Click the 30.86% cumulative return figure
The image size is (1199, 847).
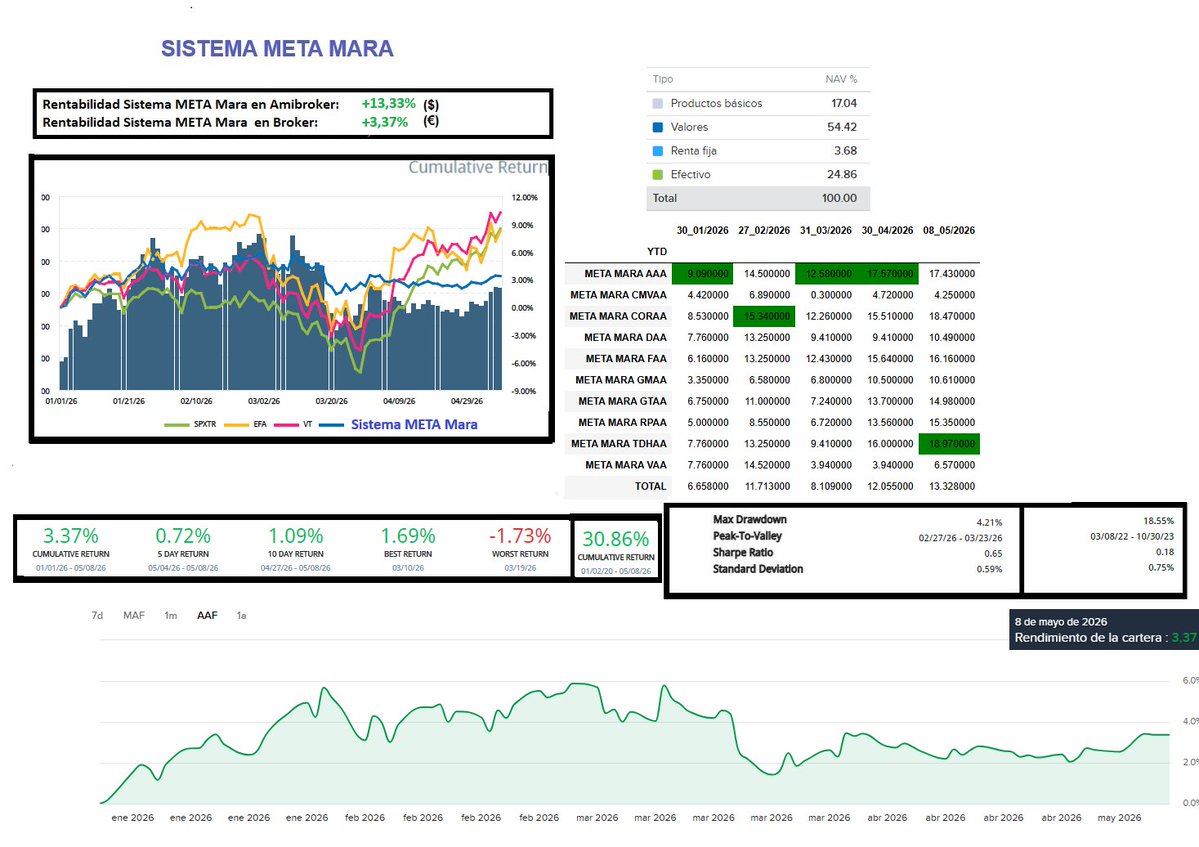click(x=616, y=540)
